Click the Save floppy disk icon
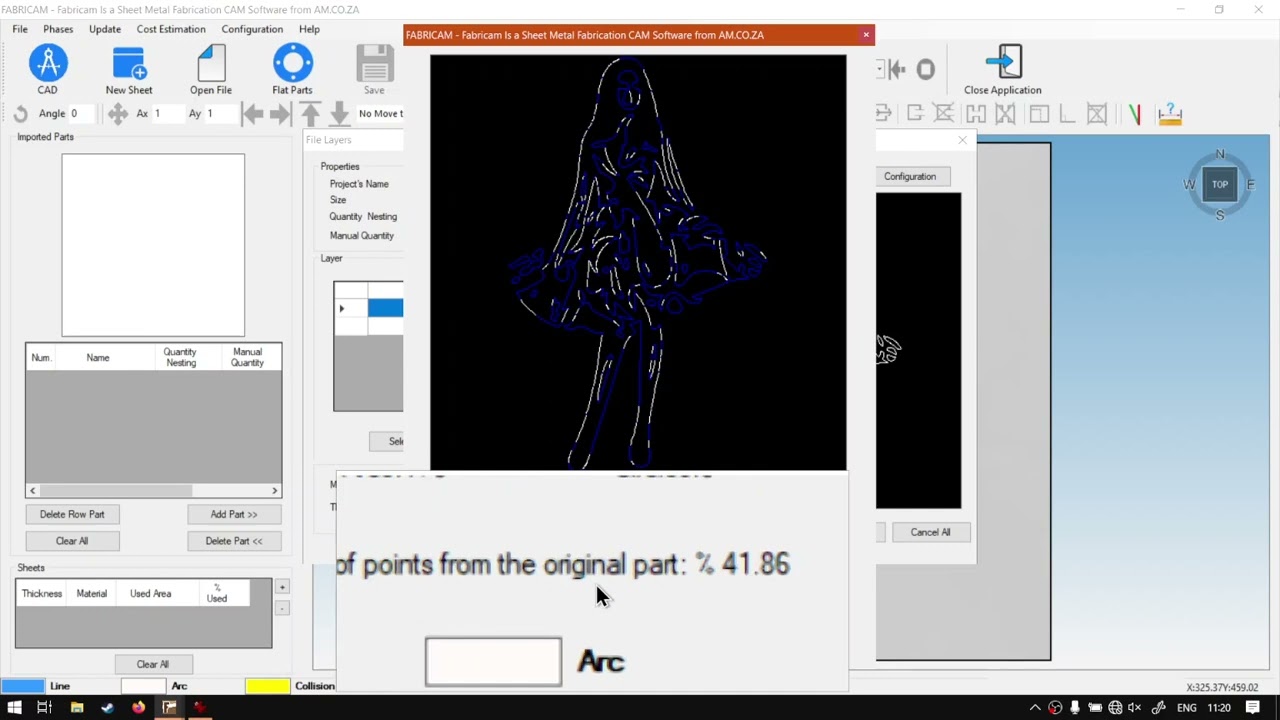This screenshot has height=720, width=1280. pyautogui.click(x=374, y=64)
